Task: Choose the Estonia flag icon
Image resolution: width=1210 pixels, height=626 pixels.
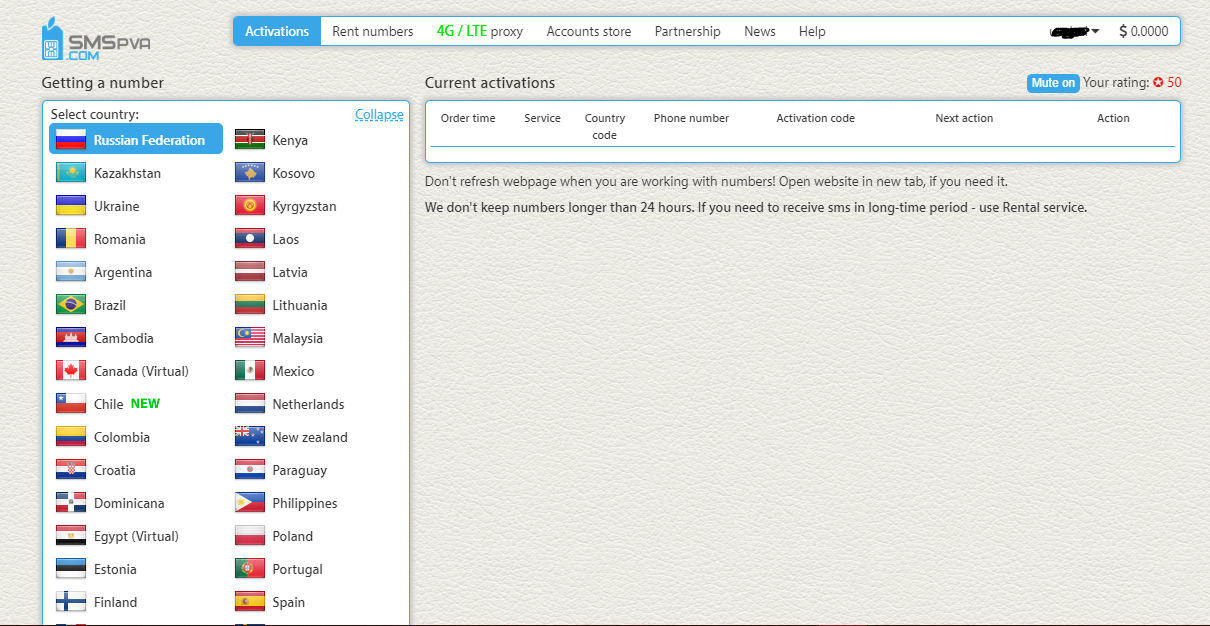Action: click(x=71, y=569)
